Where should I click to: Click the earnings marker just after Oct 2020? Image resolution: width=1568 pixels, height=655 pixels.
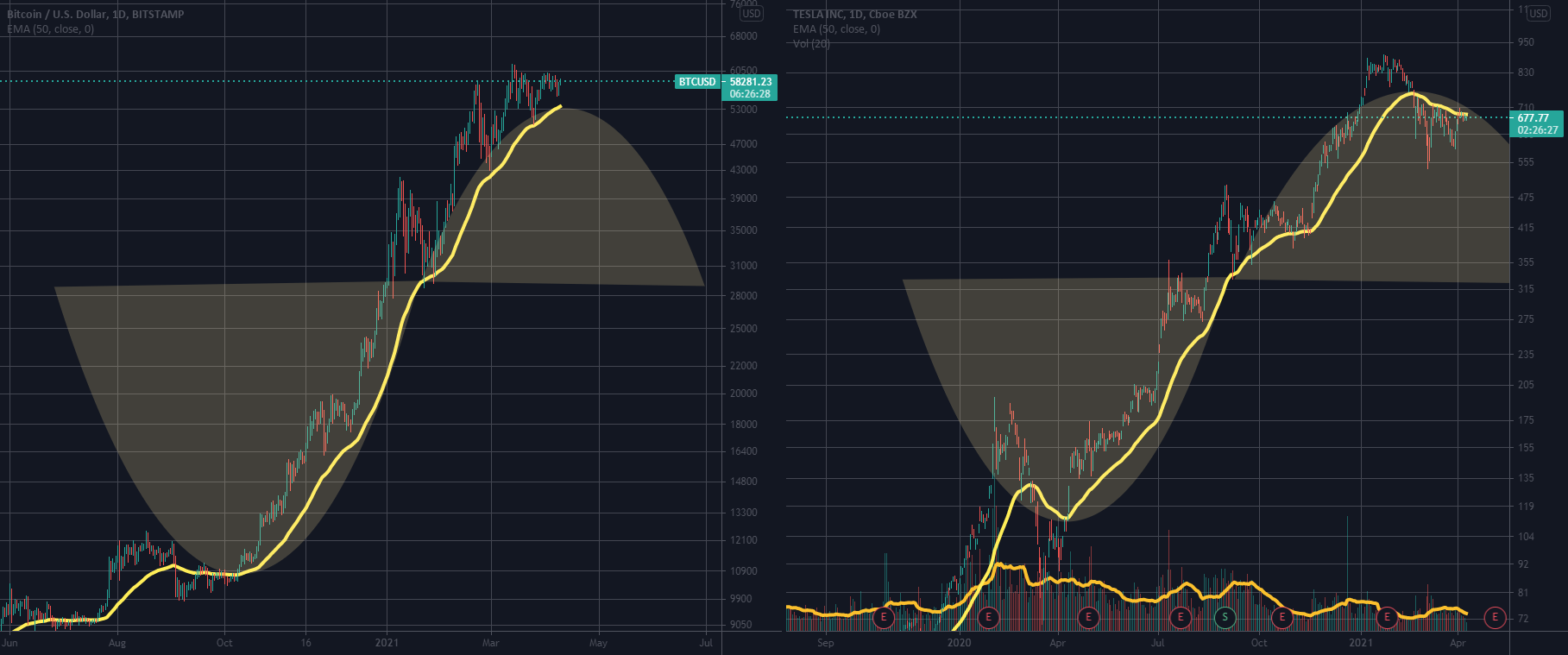[x=1282, y=617]
